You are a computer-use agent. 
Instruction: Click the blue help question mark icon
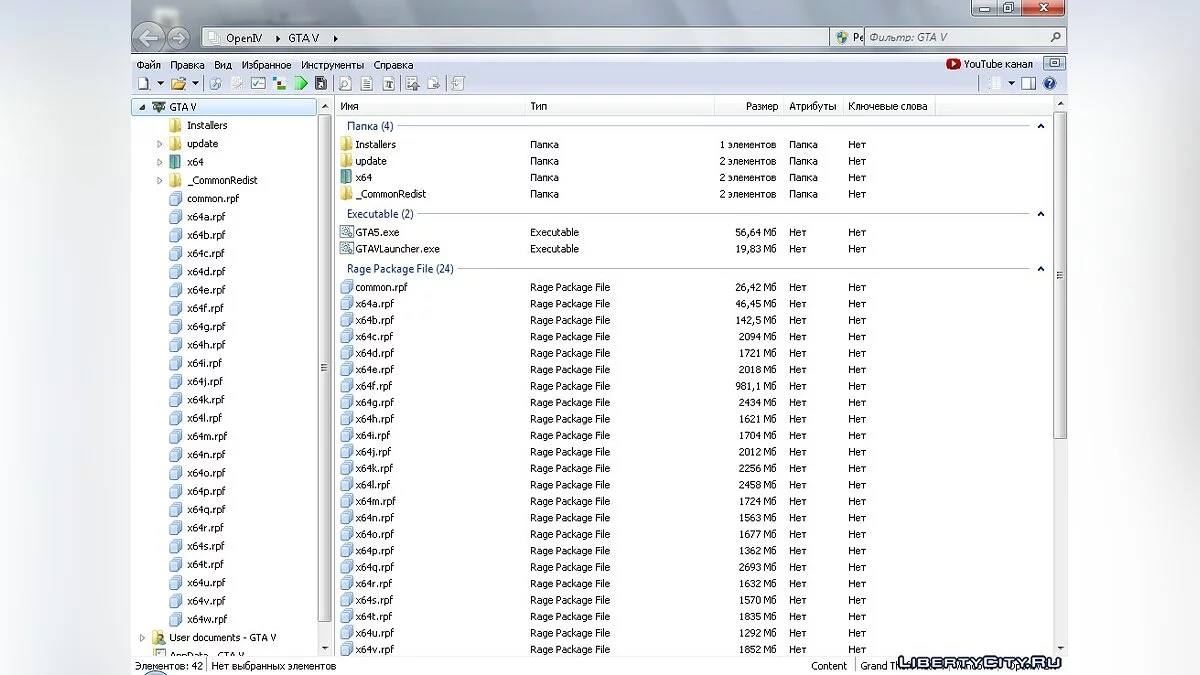[1049, 84]
